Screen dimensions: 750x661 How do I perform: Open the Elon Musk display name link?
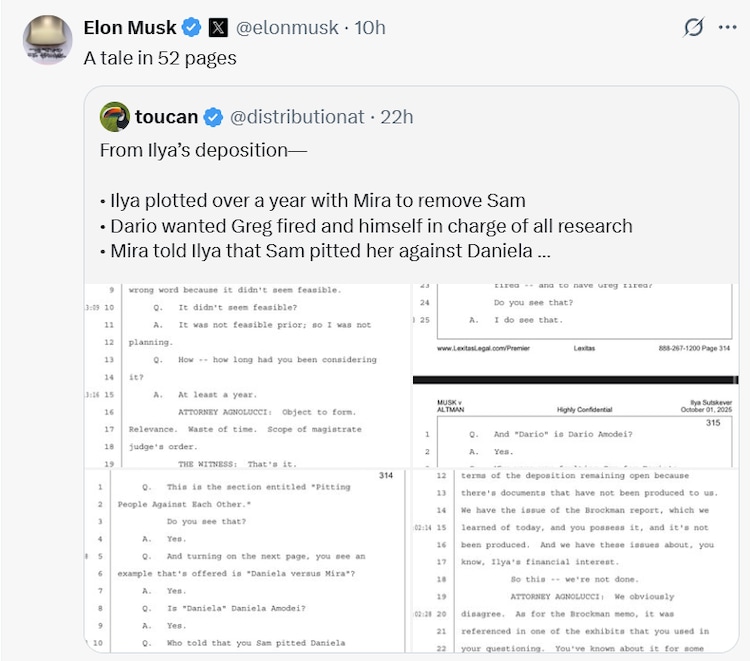[130, 28]
